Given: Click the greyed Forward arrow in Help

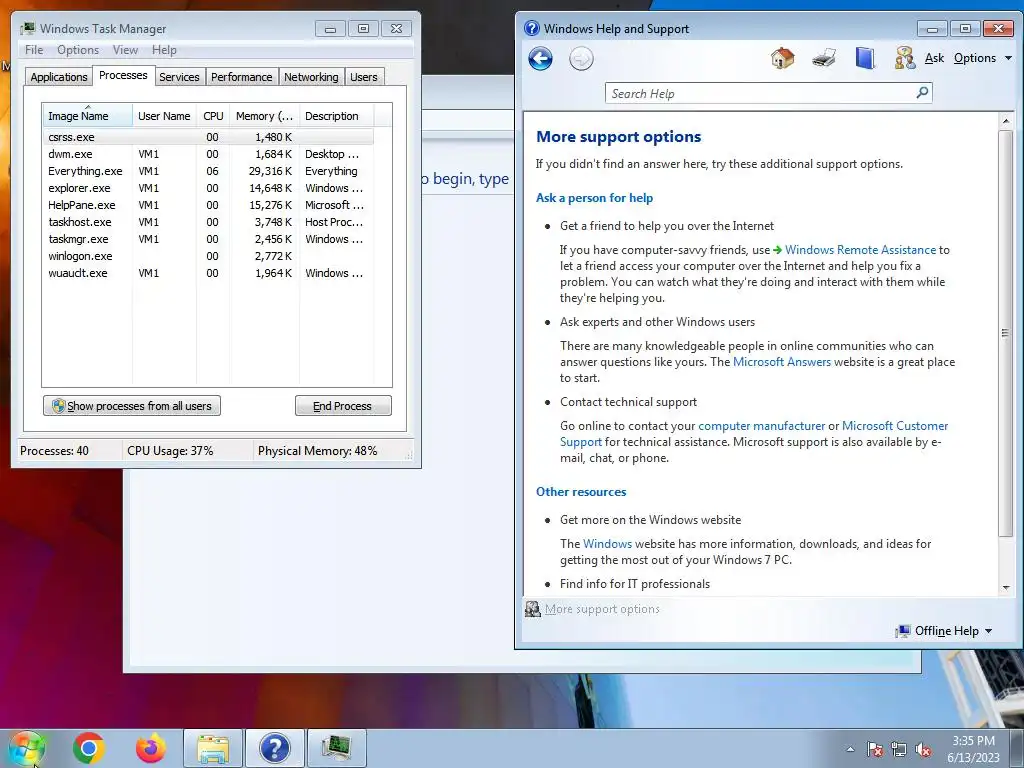Looking at the screenshot, I should pyautogui.click(x=581, y=59).
